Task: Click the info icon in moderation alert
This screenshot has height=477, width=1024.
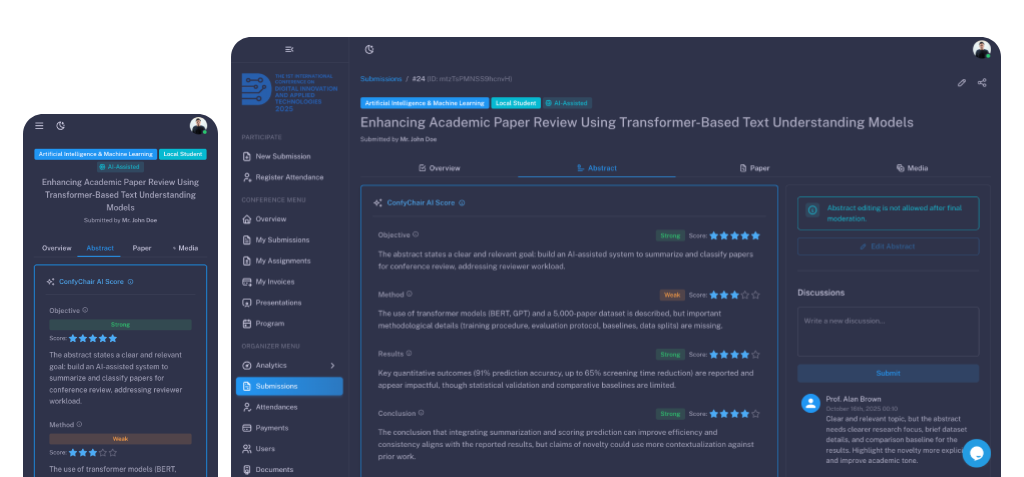Action: pos(812,210)
